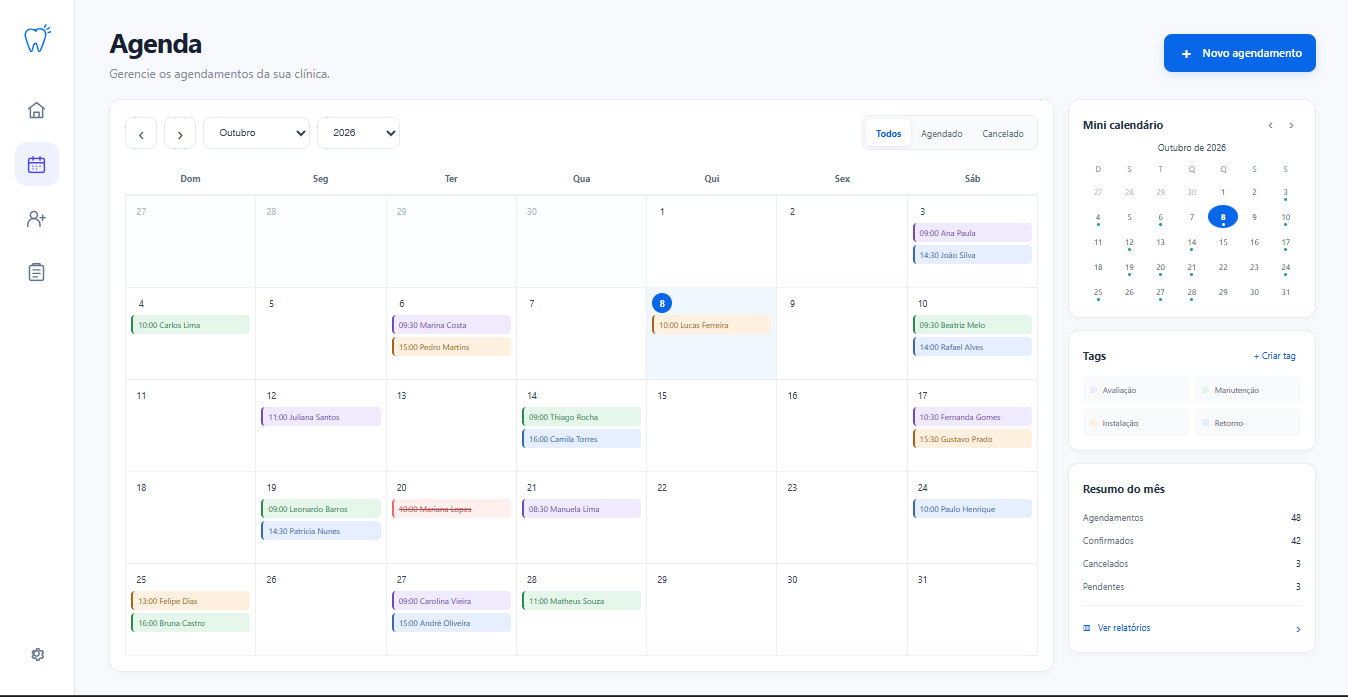
Task: Open the add patient sidebar icon
Action: [x=37, y=218]
